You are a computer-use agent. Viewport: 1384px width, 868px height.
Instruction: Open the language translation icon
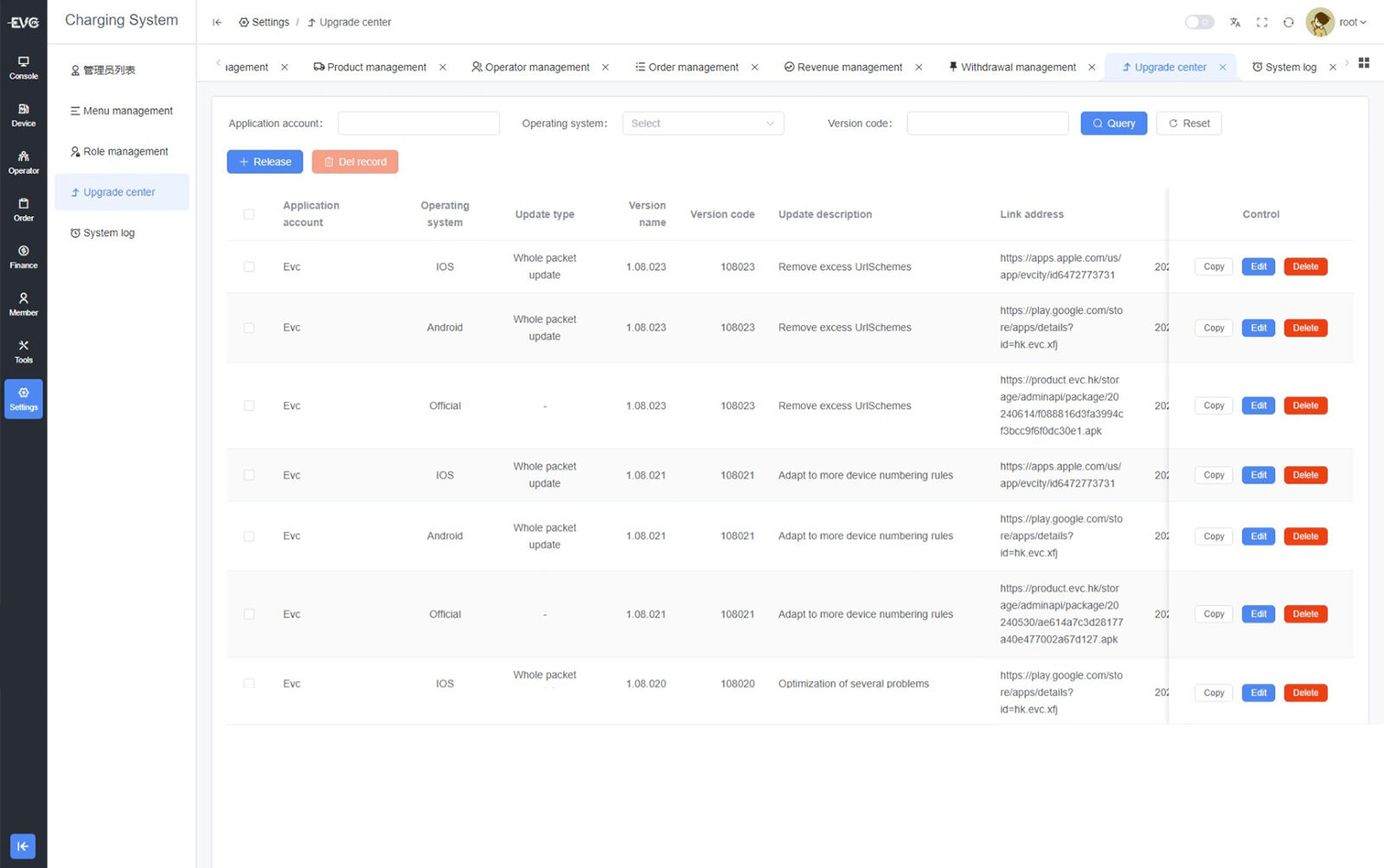1235,22
